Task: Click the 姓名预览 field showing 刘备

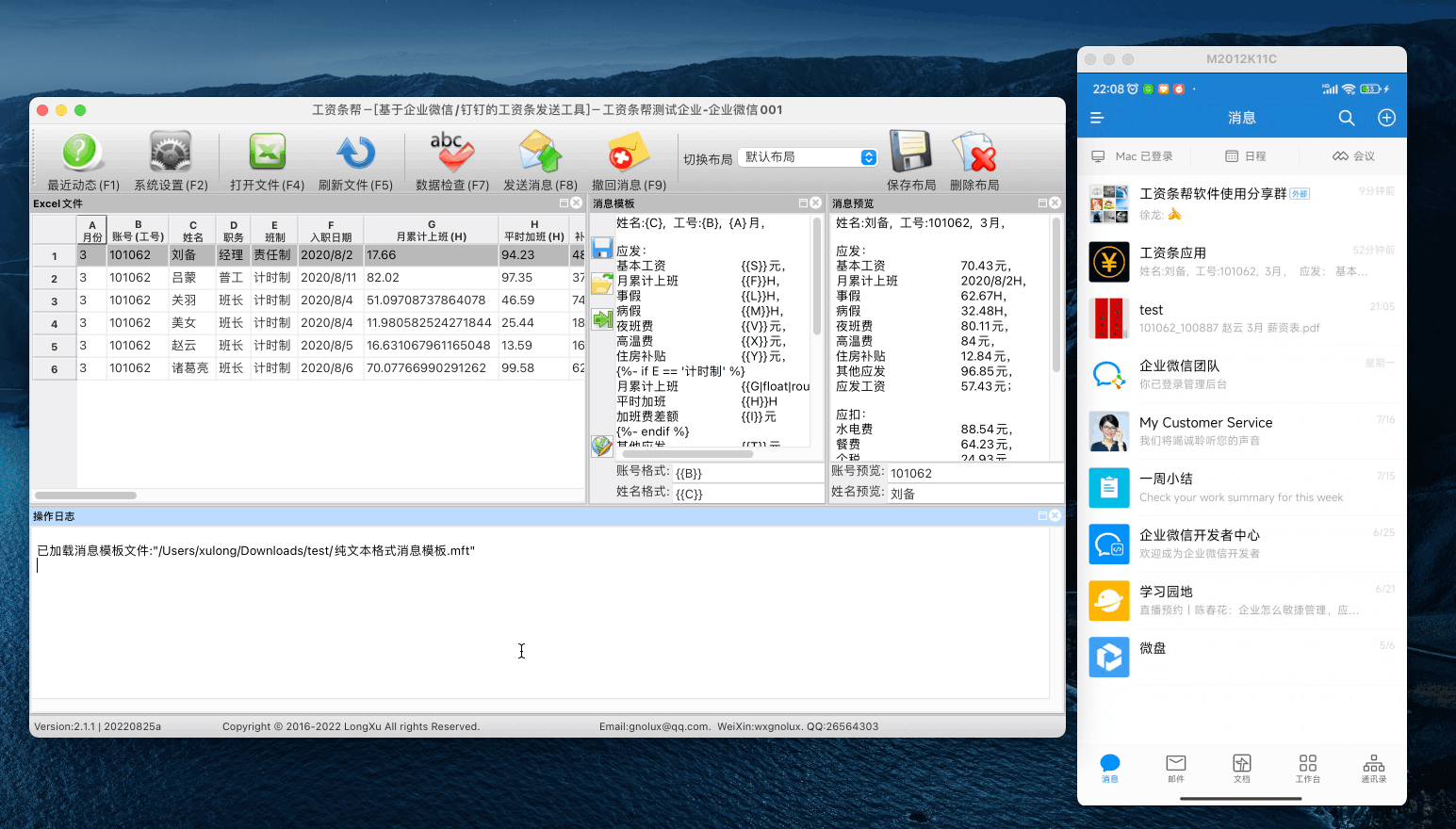Action: coord(975,493)
